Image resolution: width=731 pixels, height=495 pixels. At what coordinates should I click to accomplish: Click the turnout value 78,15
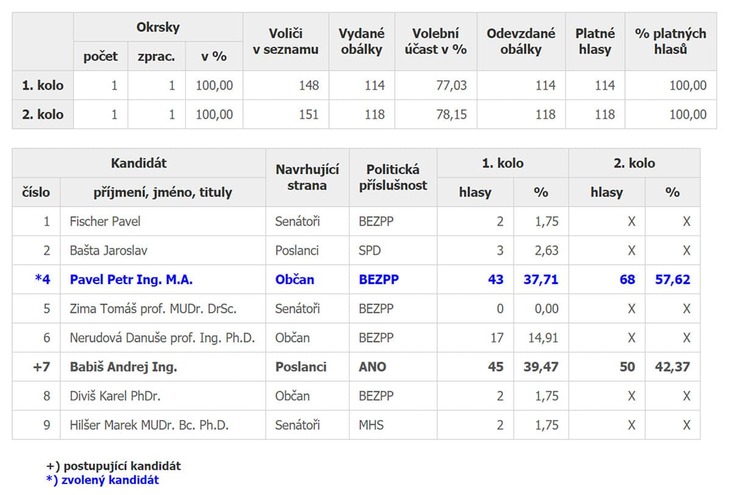coord(451,114)
